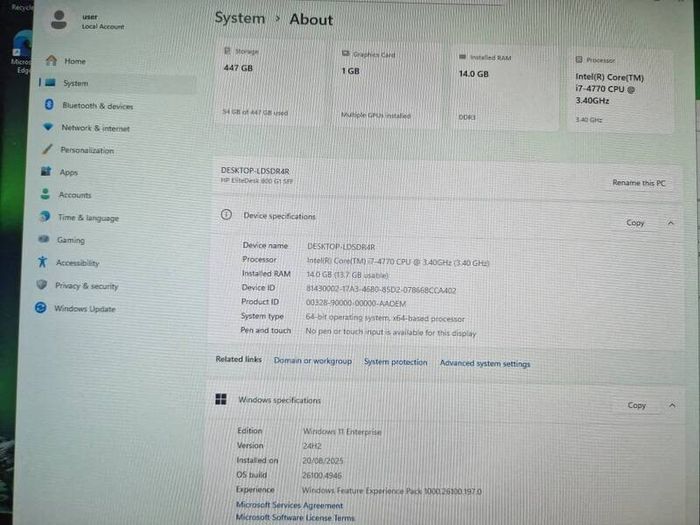700x525 pixels.
Task: Click Rename this PC button
Action: (639, 183)
